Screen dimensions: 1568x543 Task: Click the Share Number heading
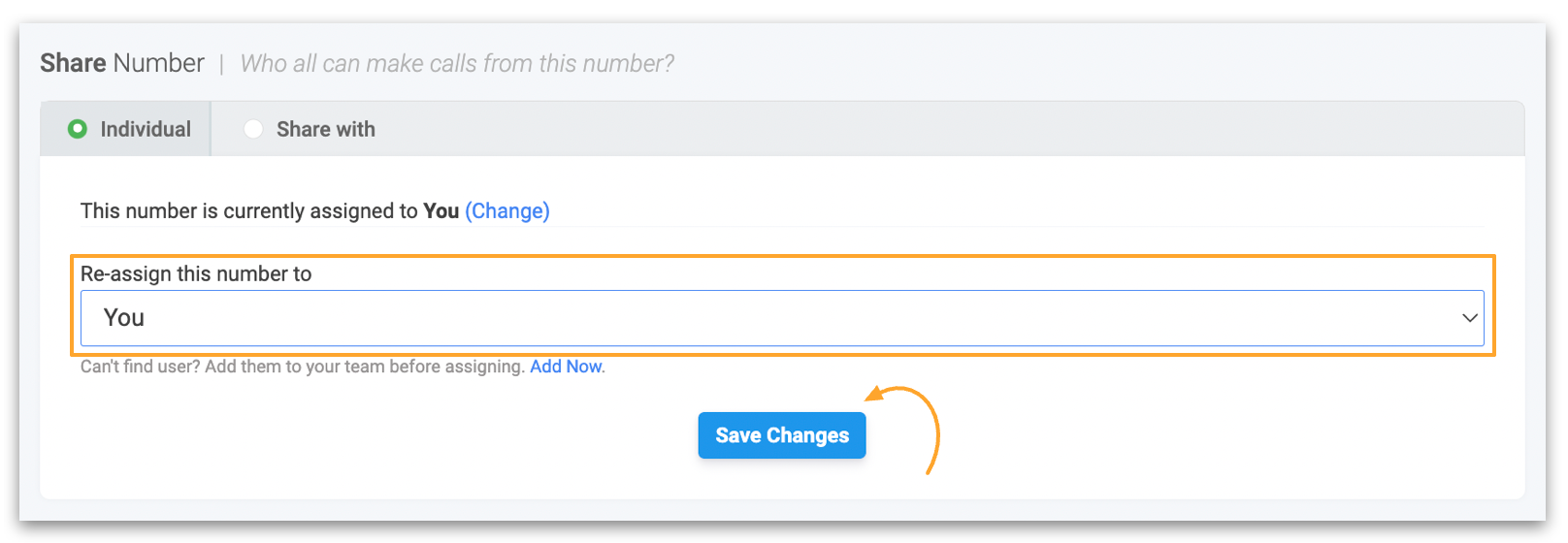coord(122,63)
